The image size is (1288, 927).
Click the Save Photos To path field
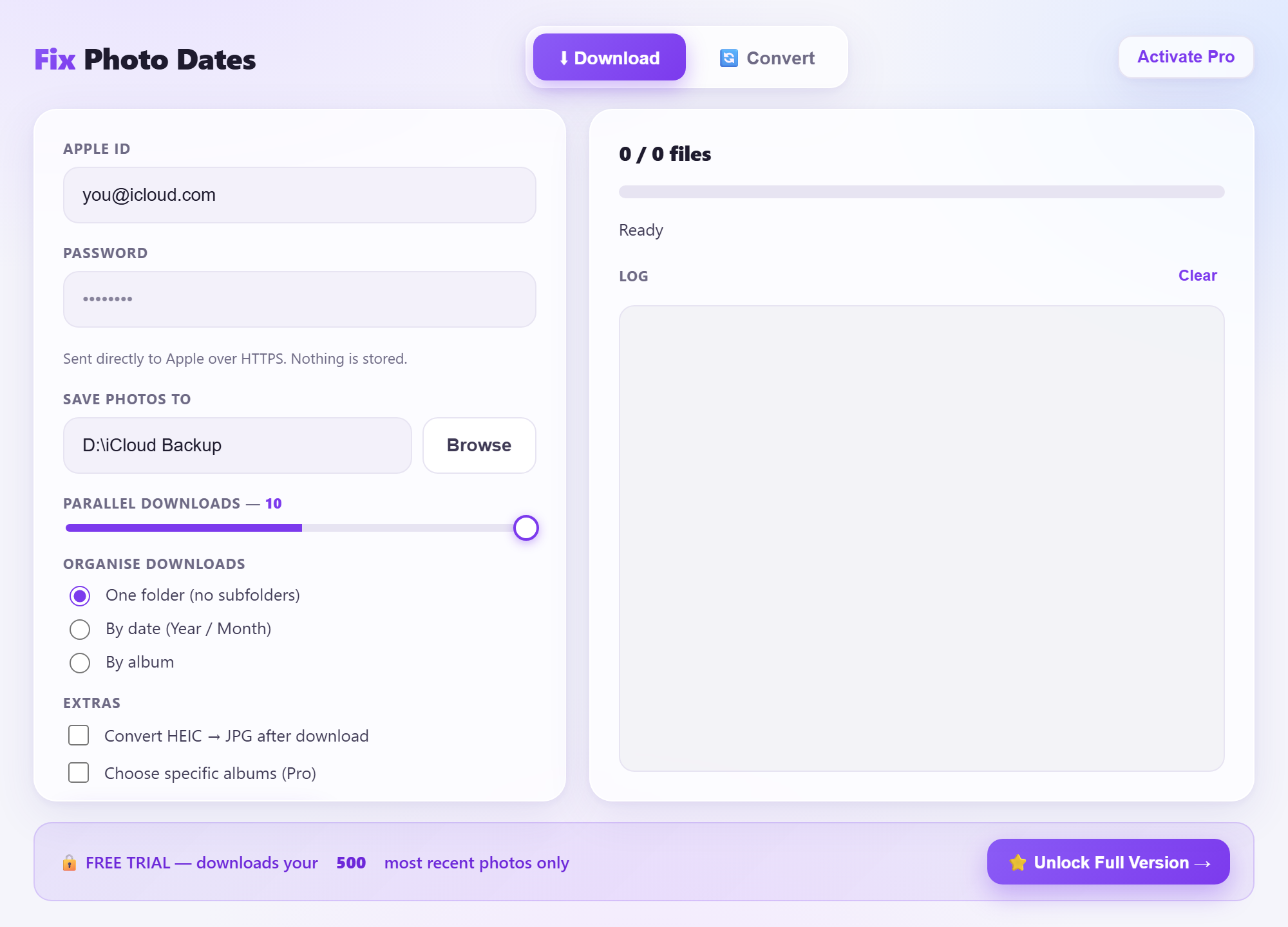pos(238,445)
